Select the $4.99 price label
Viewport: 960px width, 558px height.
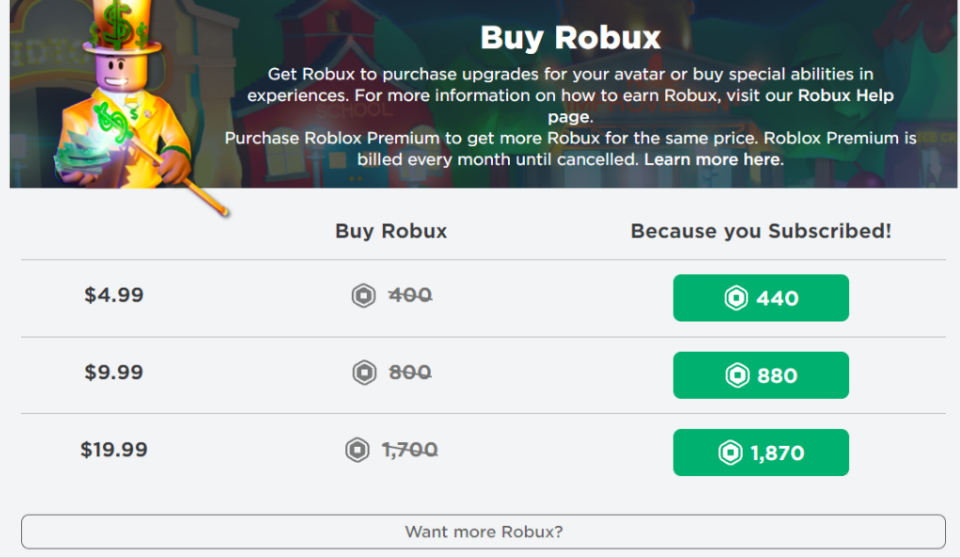[x=114, y=295]
